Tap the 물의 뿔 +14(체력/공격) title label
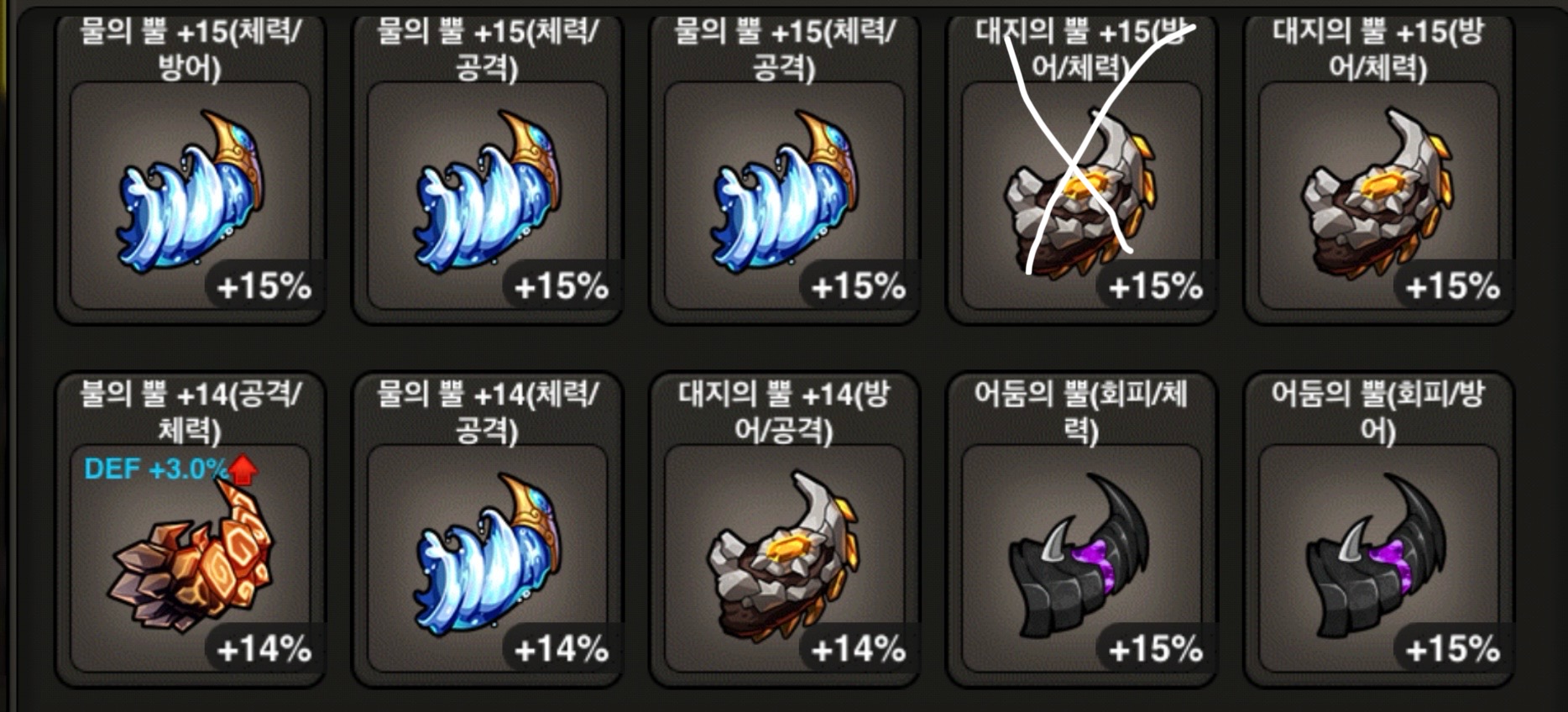 click(487, 411)
